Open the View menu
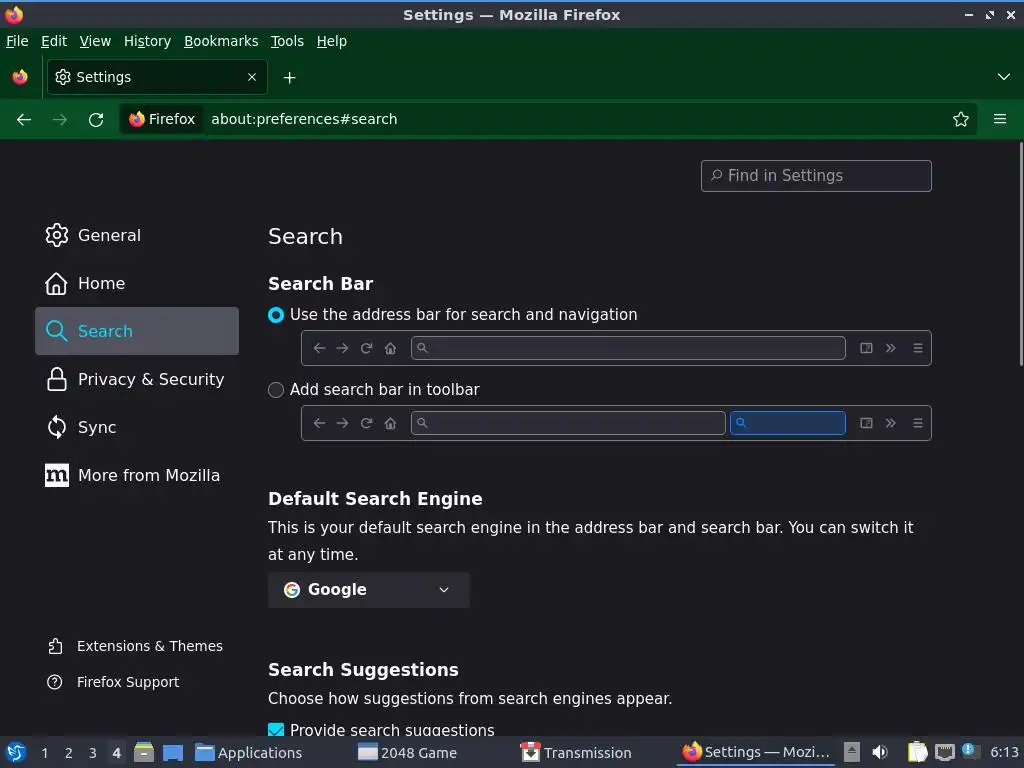This screenshot has height=768, width=1024. tap(95, 41)
